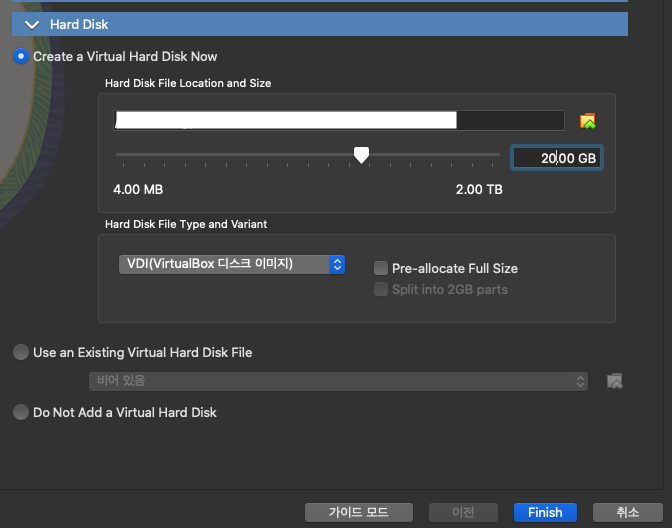Click the Hard Disk File Location and Size label

coord(188,83)
